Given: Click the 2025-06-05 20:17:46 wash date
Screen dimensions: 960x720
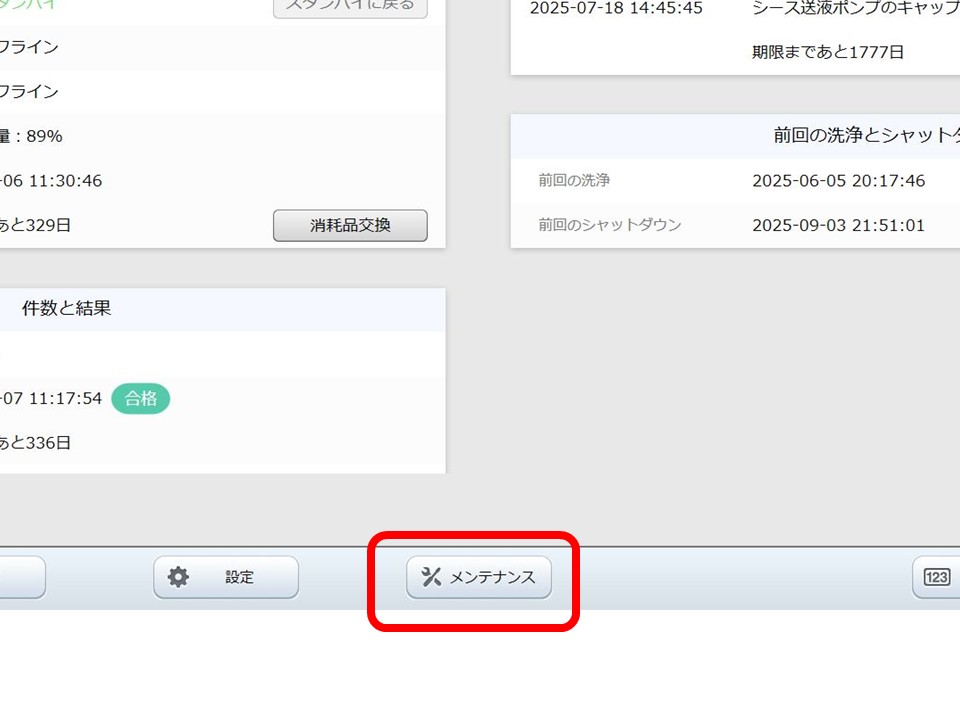Looking at the screenshot, I should tap(838, 180).
